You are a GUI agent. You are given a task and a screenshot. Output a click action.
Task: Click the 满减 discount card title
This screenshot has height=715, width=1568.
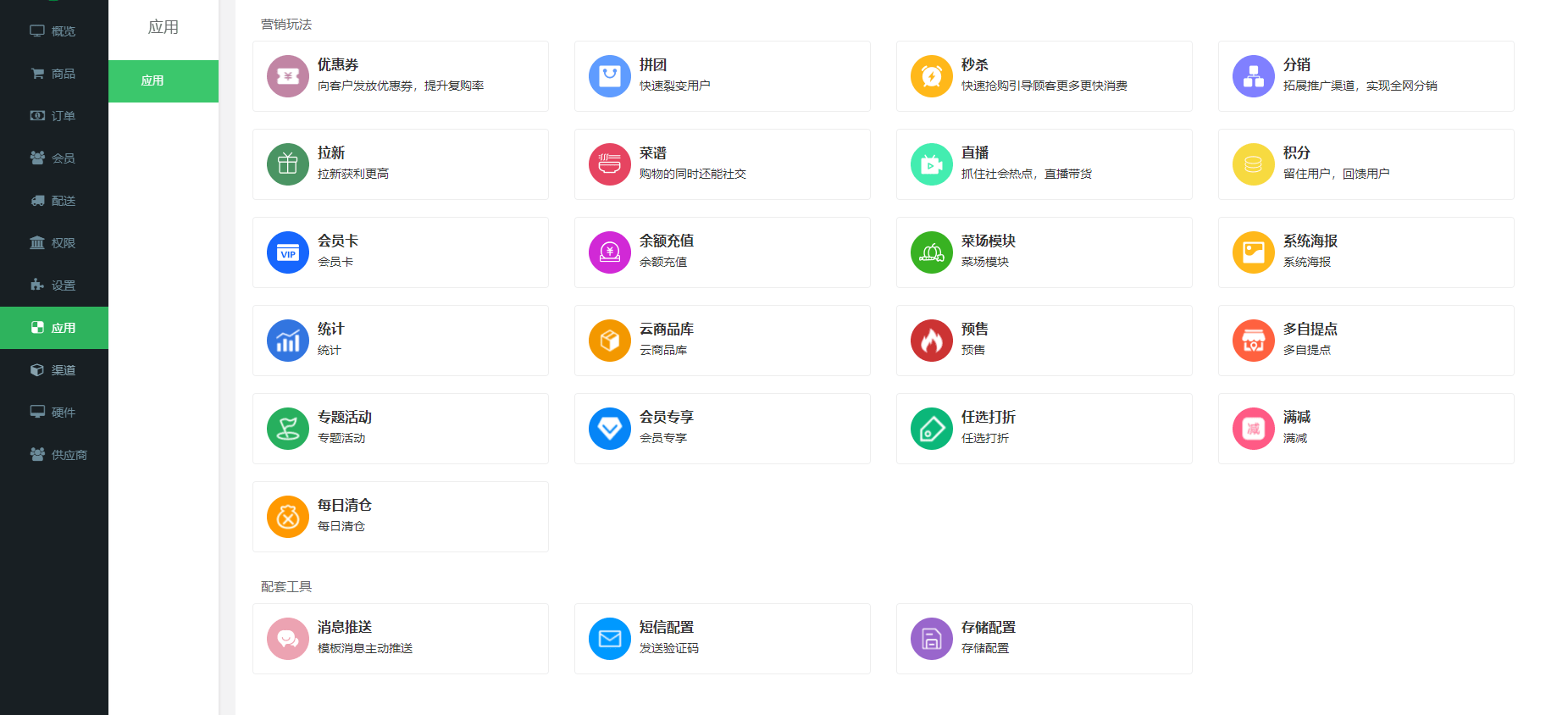[x=1296, y=418]
